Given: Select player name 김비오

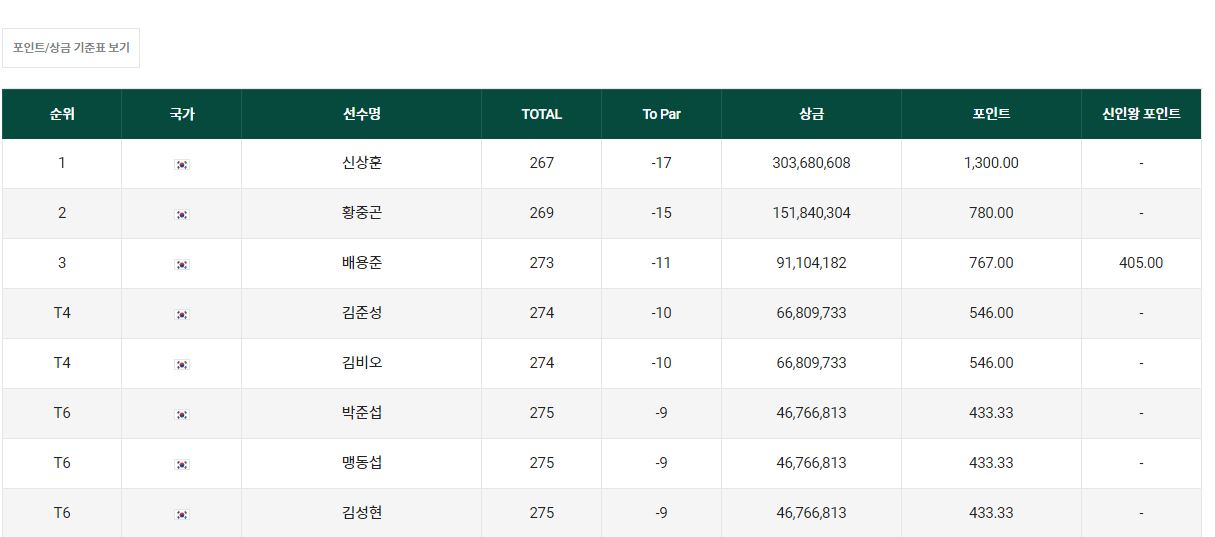Looking at the screenshot, I should [362, 363].
